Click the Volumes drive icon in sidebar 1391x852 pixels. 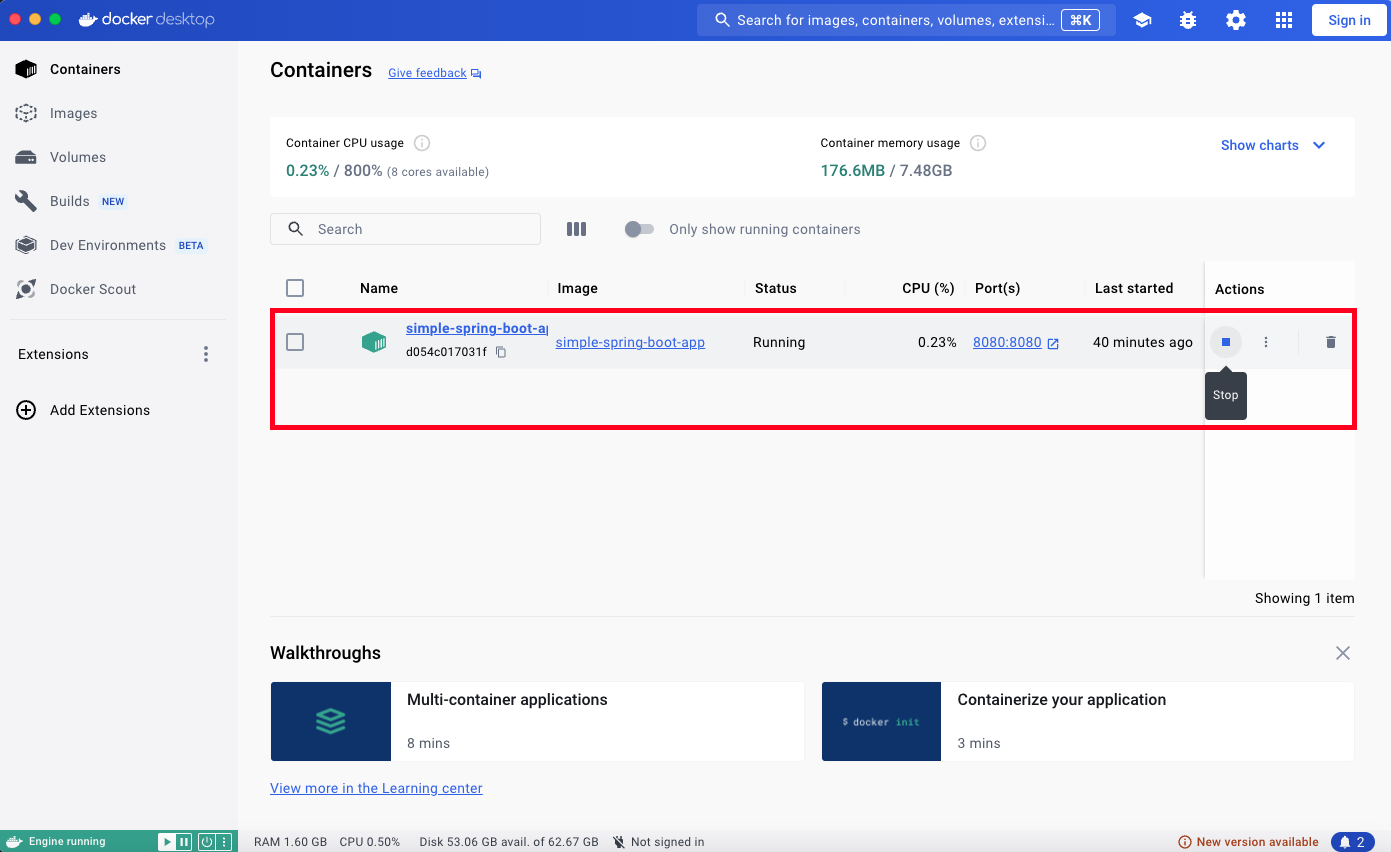click(26, 157)
